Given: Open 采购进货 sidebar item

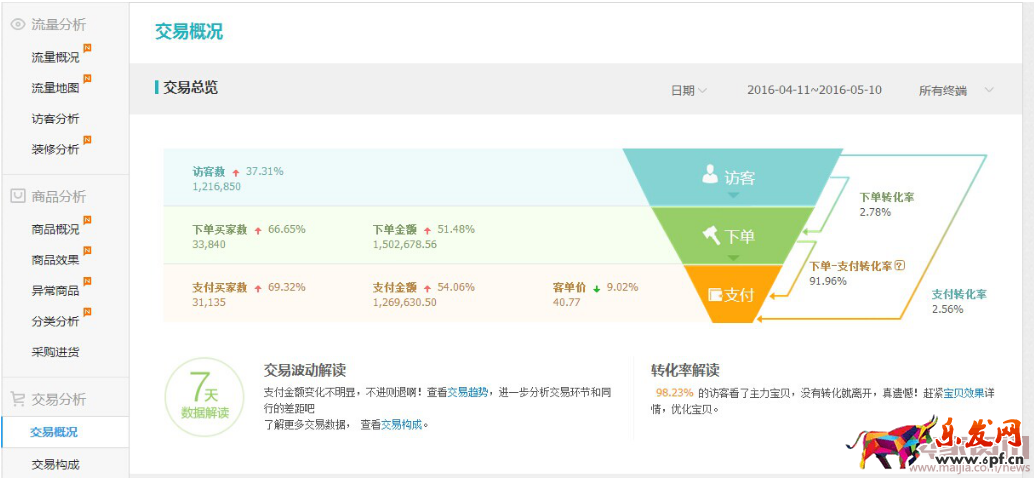Looking at the screenshot, I should pyautogui.click(x=55, y=352).
